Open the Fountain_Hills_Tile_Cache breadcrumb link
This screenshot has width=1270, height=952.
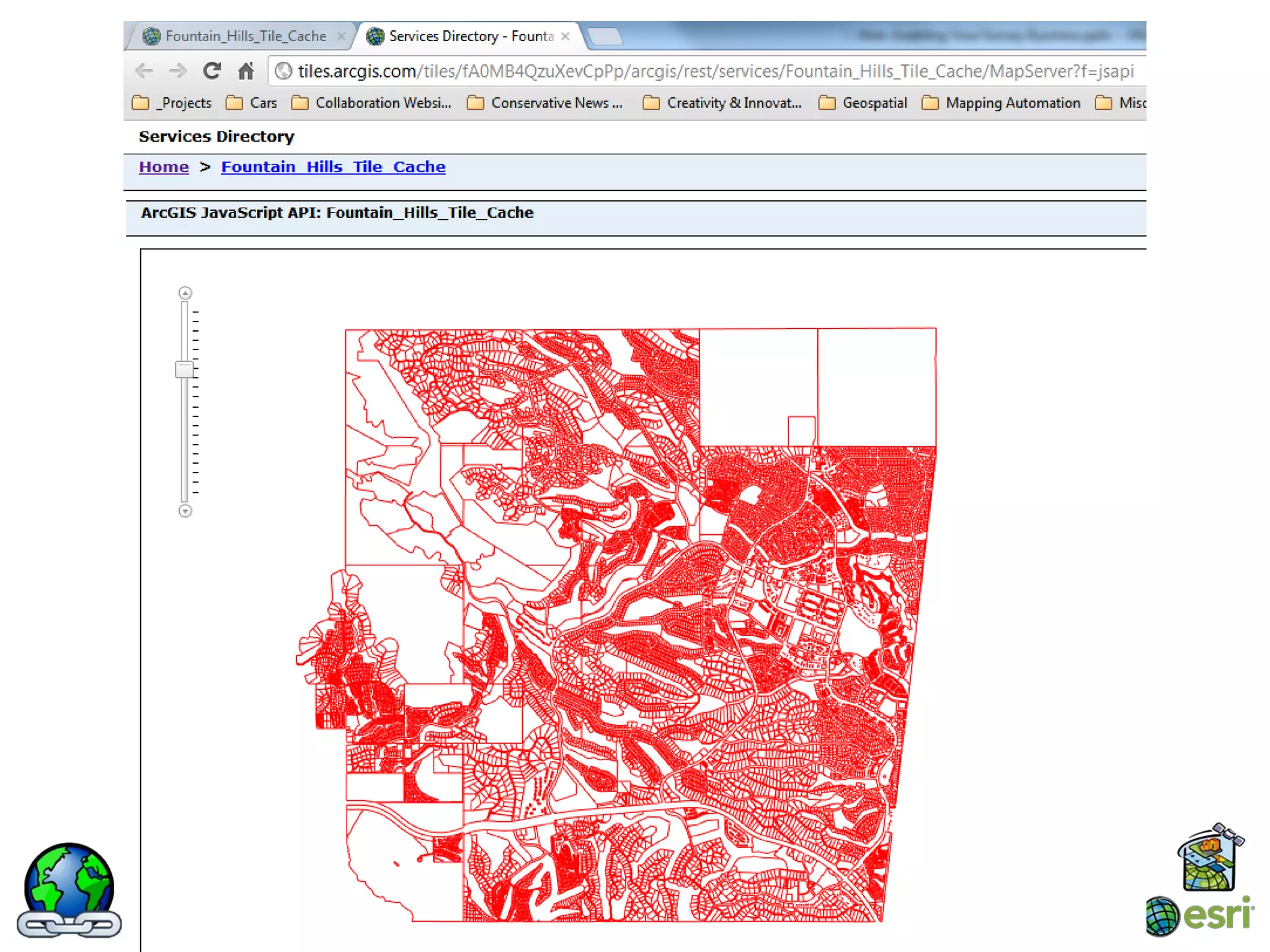coord(333,167)
